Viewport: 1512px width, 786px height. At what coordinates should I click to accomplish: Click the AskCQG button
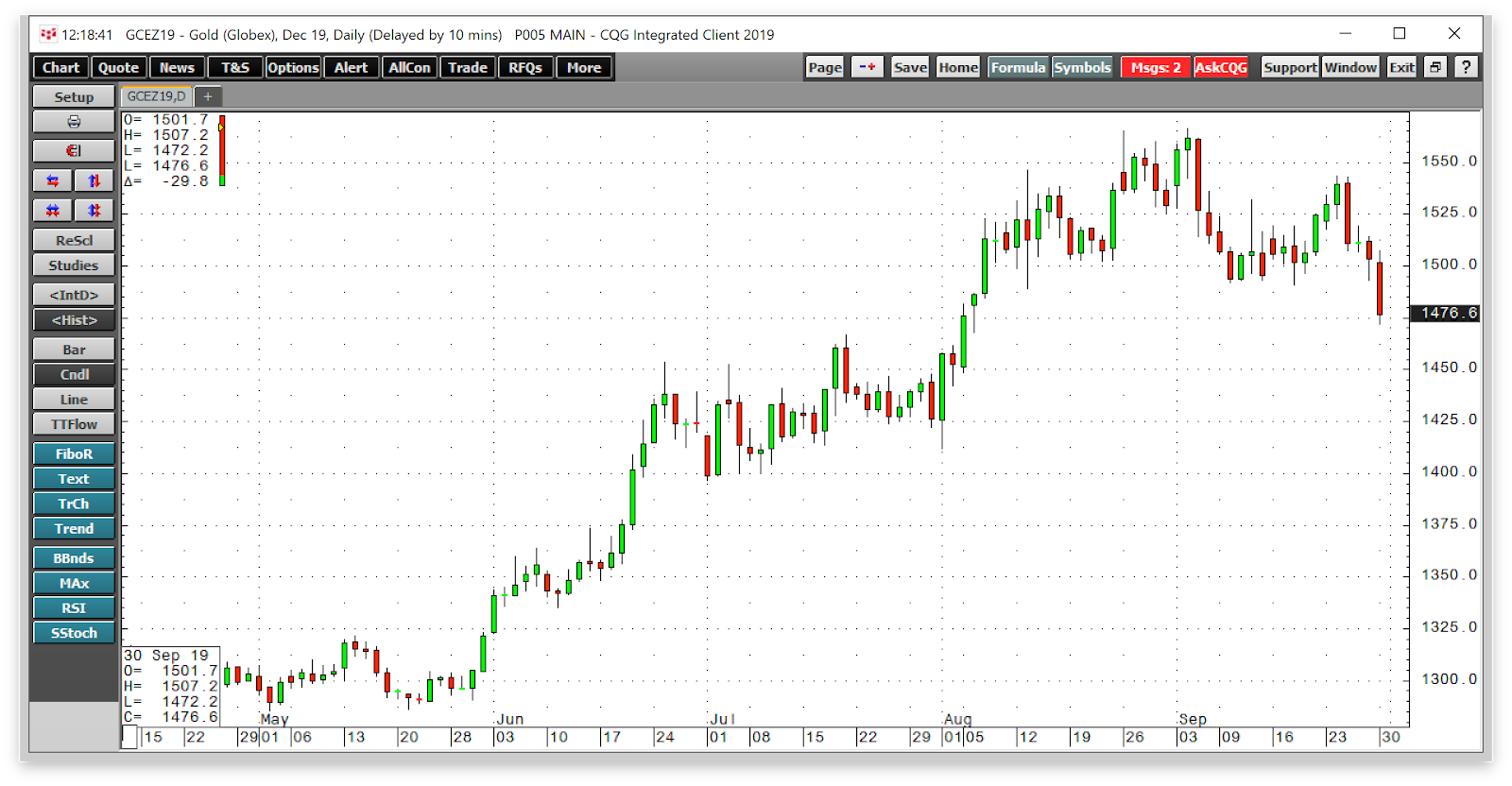[x=1221, y=67]
